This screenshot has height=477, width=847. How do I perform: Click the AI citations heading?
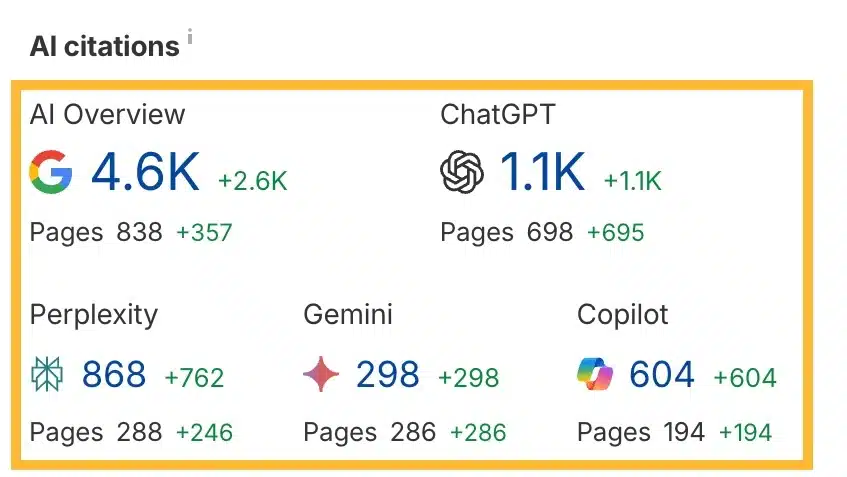pos(104,46)
